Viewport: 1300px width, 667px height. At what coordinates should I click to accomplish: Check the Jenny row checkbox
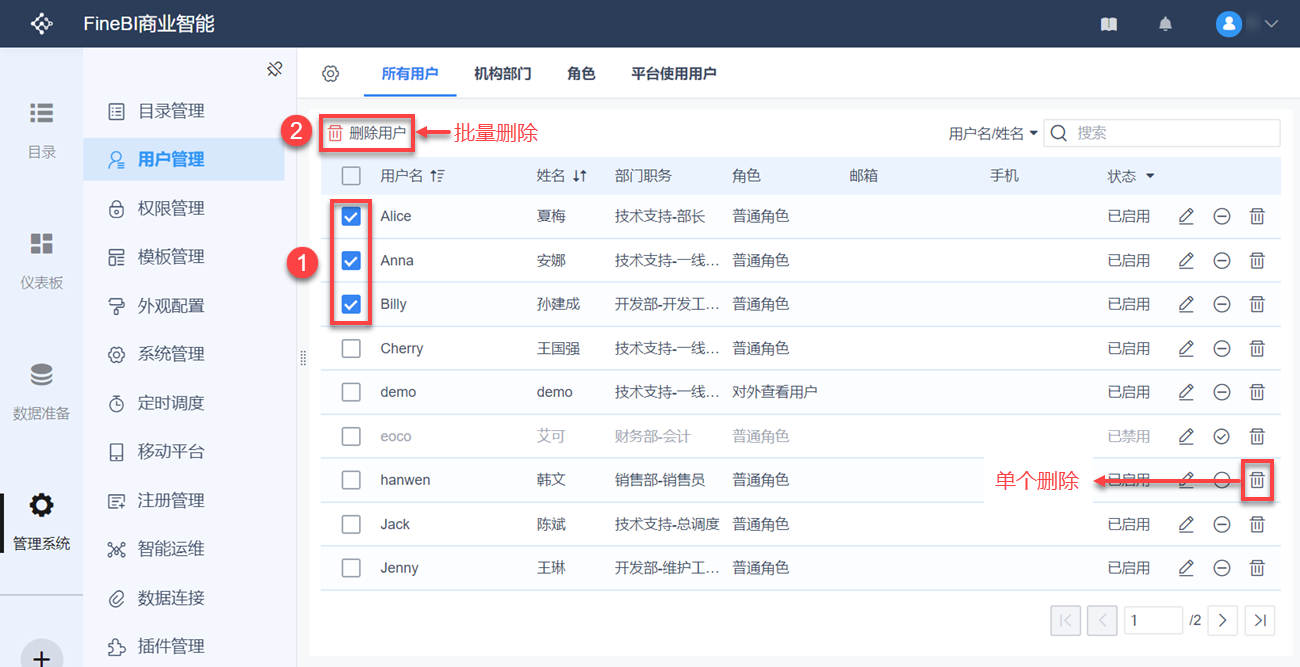pos(351,568)
